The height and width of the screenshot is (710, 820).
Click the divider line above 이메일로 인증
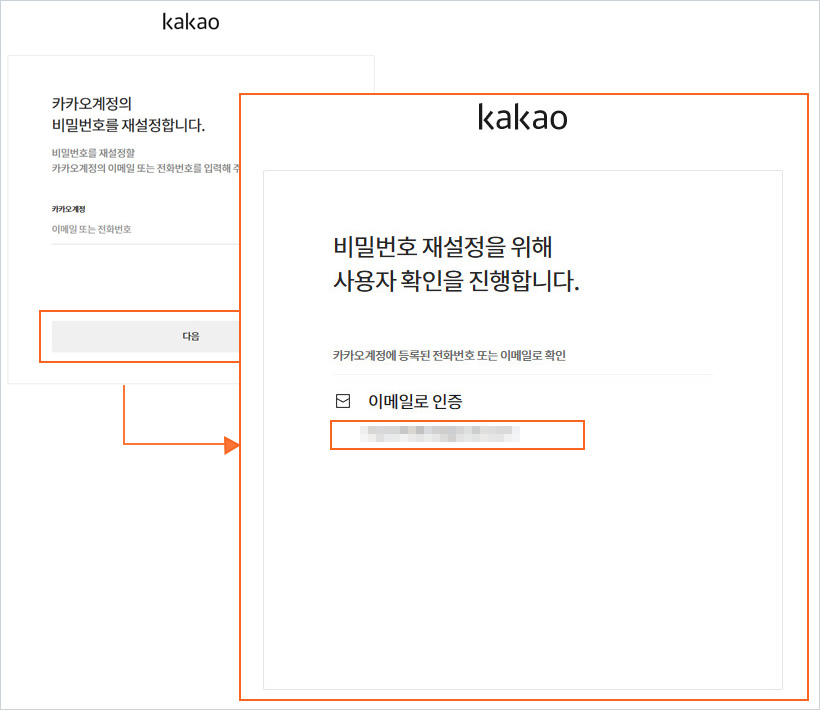coord(520,375)
